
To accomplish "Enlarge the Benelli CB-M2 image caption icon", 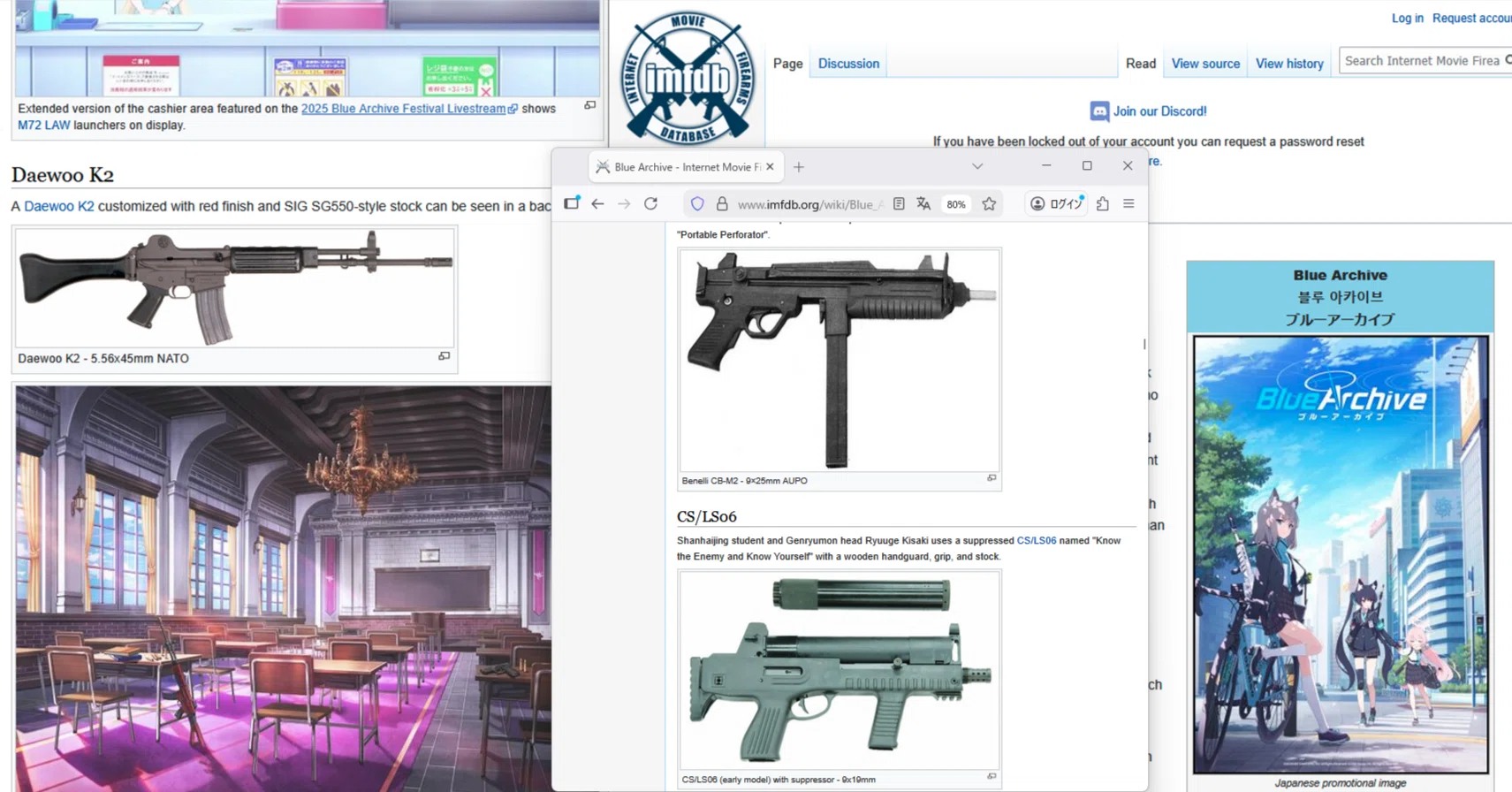I will 992,478.
